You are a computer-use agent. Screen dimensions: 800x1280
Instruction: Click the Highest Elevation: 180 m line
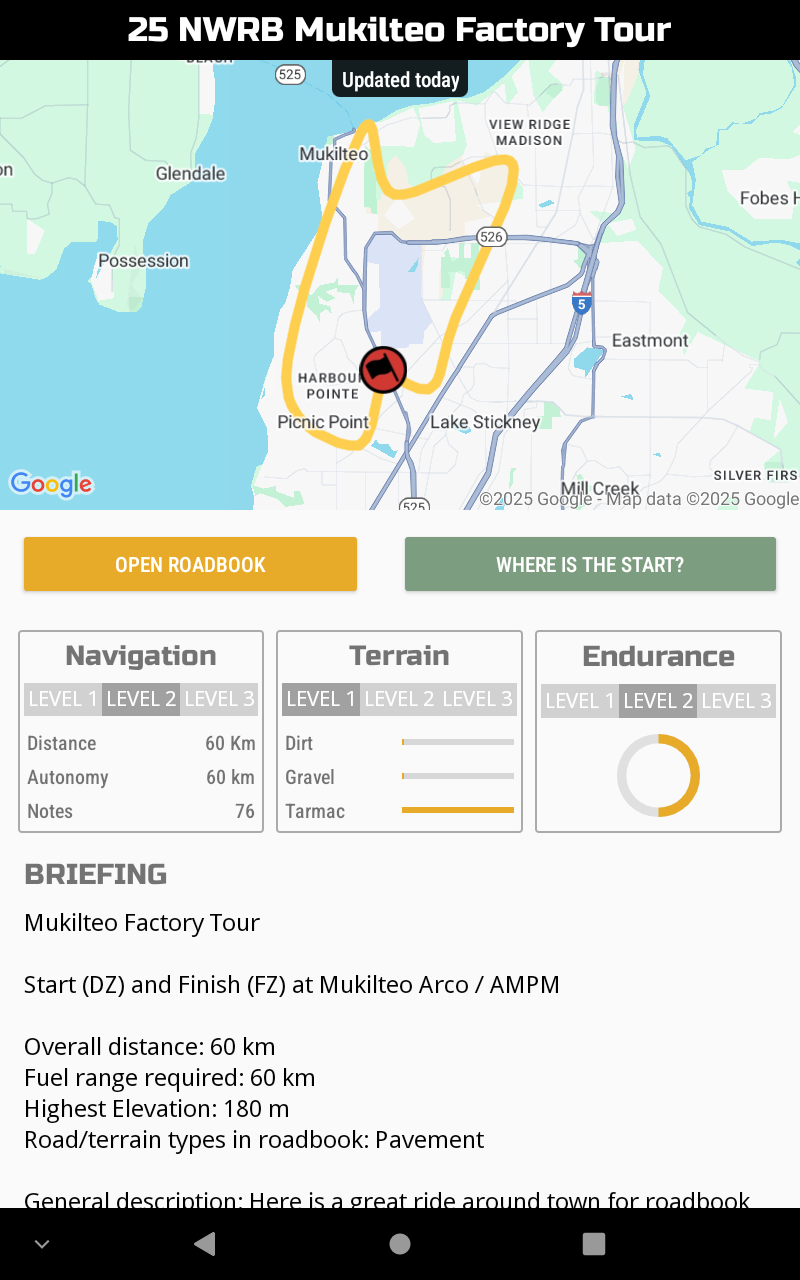click(x=157, y=1109)
